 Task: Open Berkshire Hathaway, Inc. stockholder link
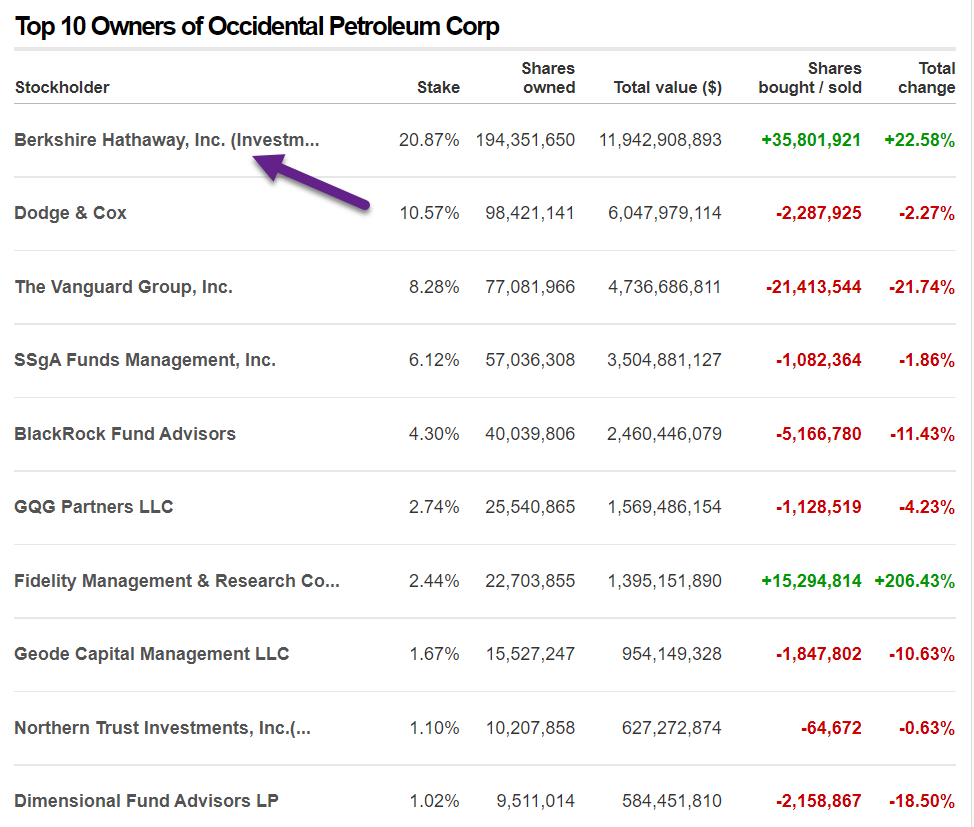pos(166,140)
